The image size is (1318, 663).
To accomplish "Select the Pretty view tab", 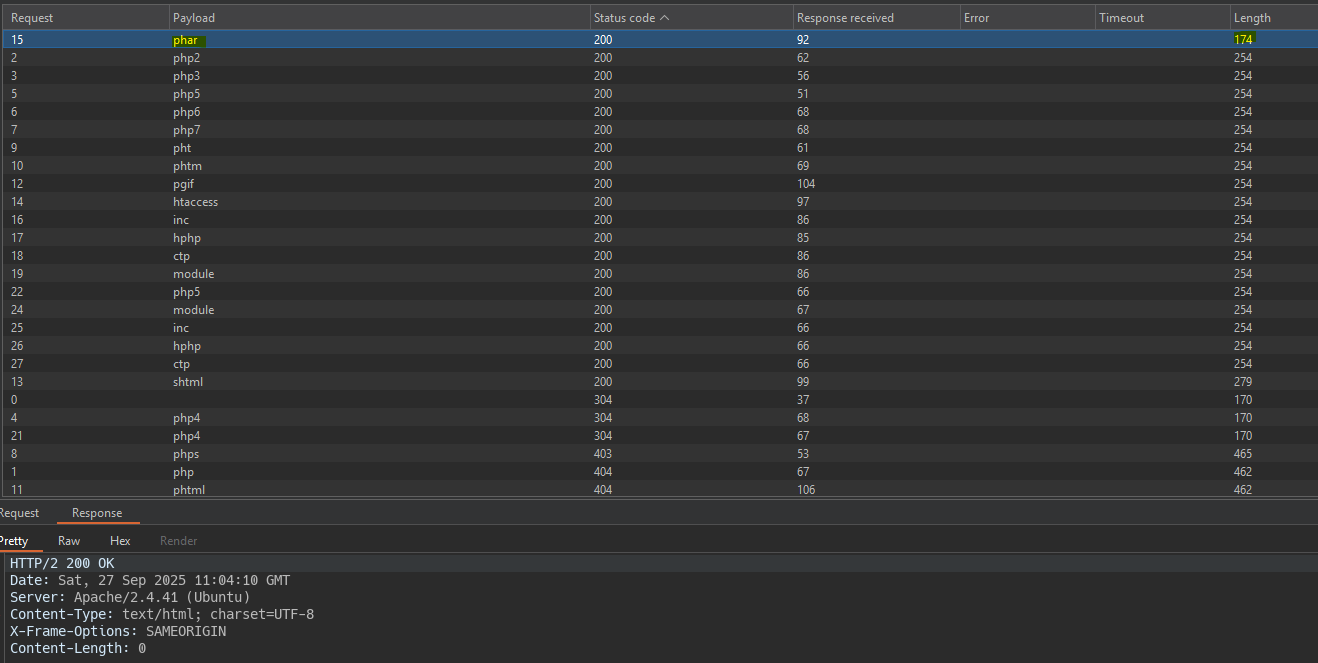I will coord(14,541).
